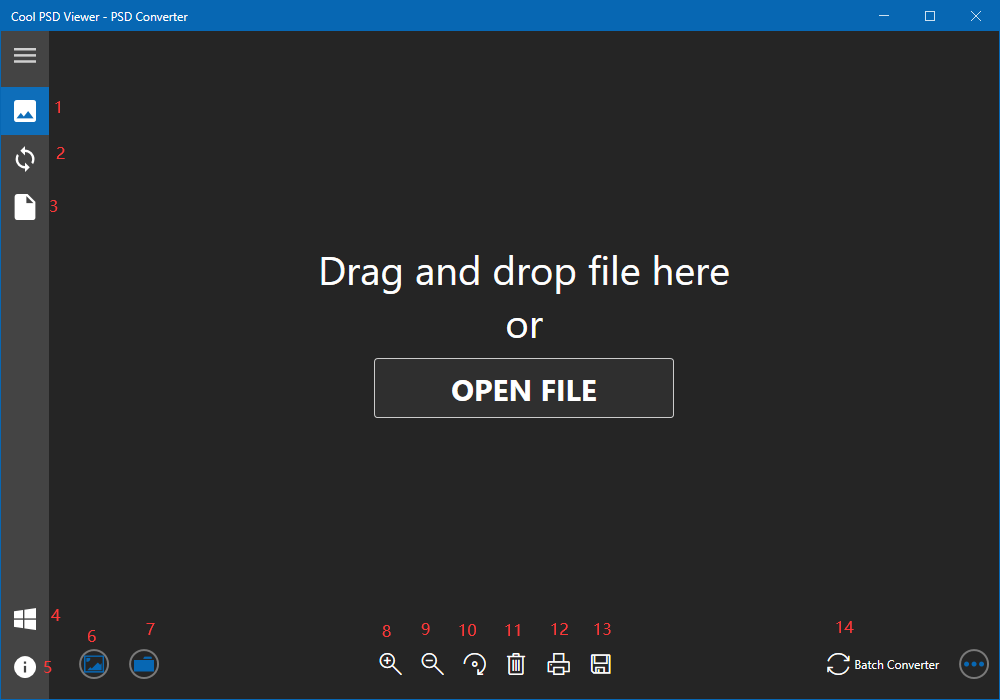The width and height of the screenshot is (1000, 700).
Task: Click the Windows logo icon
Action: 24,618
